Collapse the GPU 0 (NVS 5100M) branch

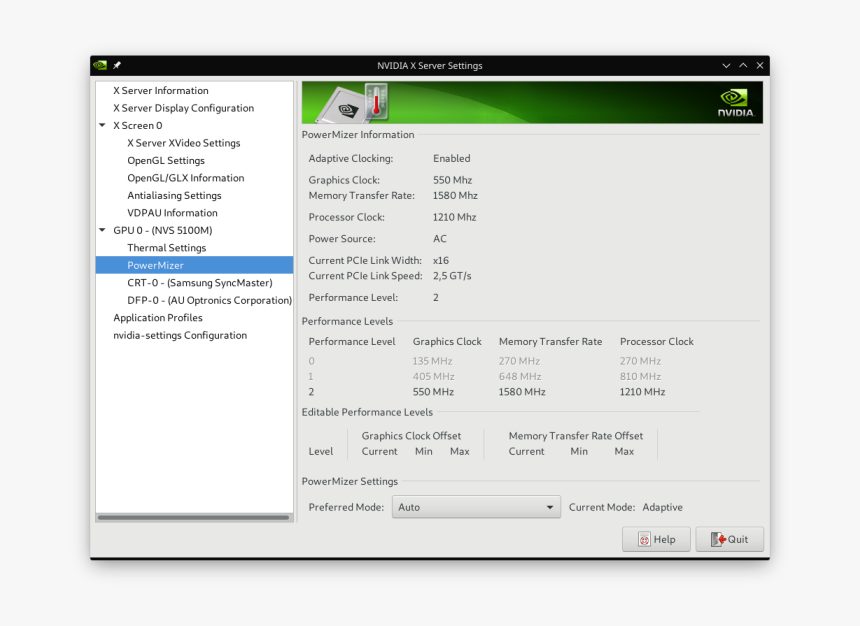coord(101,230)
